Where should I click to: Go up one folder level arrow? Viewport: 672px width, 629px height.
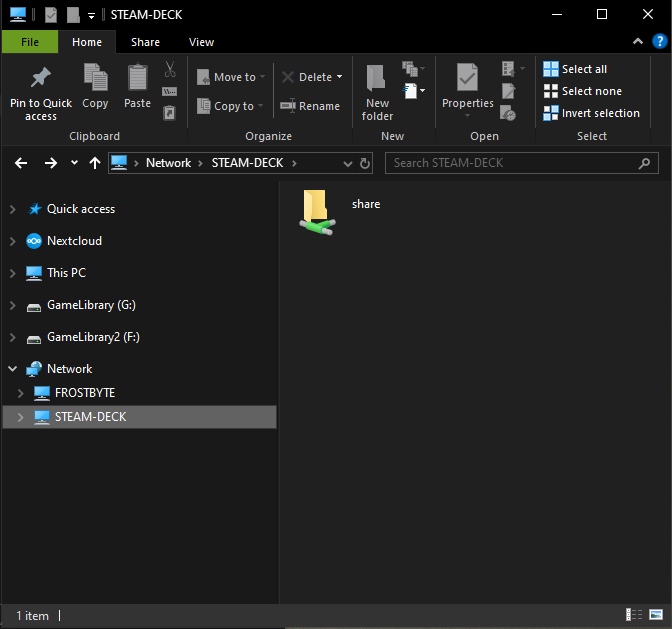point(95,163)
